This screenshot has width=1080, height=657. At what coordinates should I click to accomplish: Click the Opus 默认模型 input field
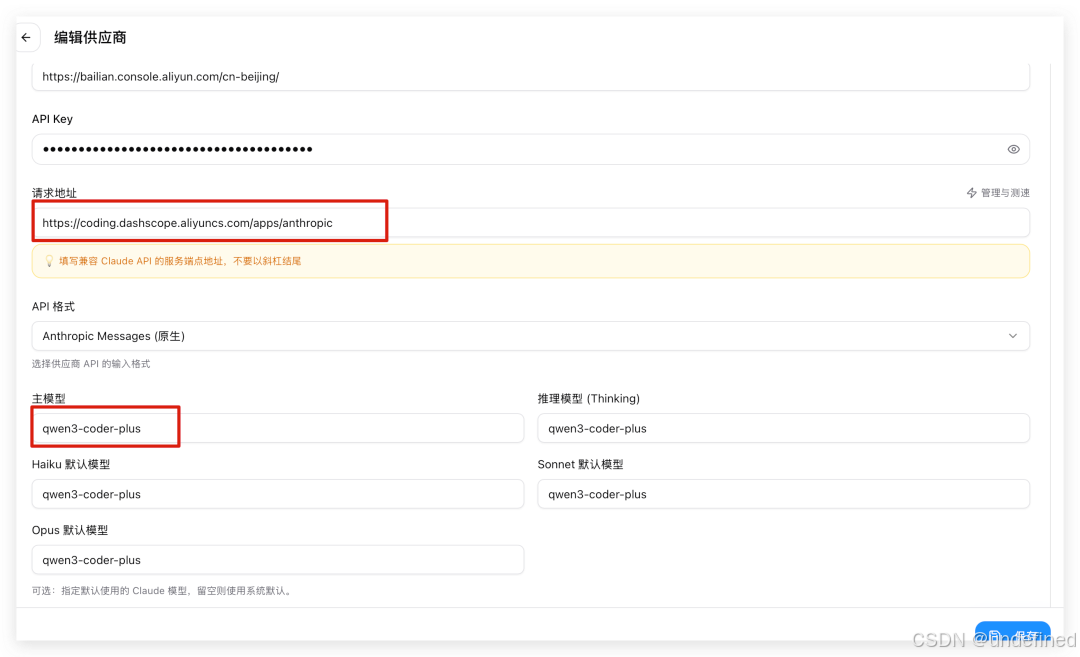pyautogui.click(x=278, y=560)
